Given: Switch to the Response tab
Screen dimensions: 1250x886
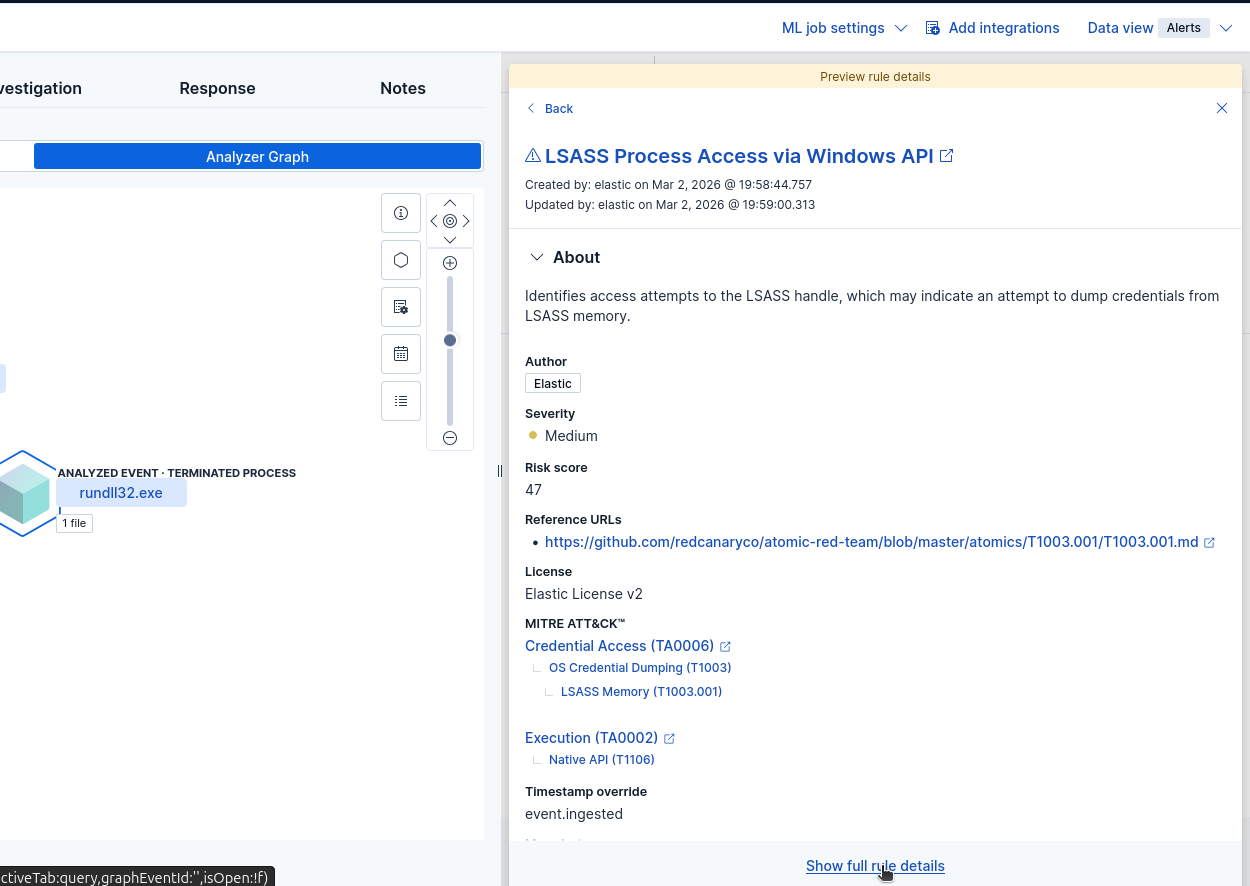Looking at the screenshot, I should click(217, 88).
